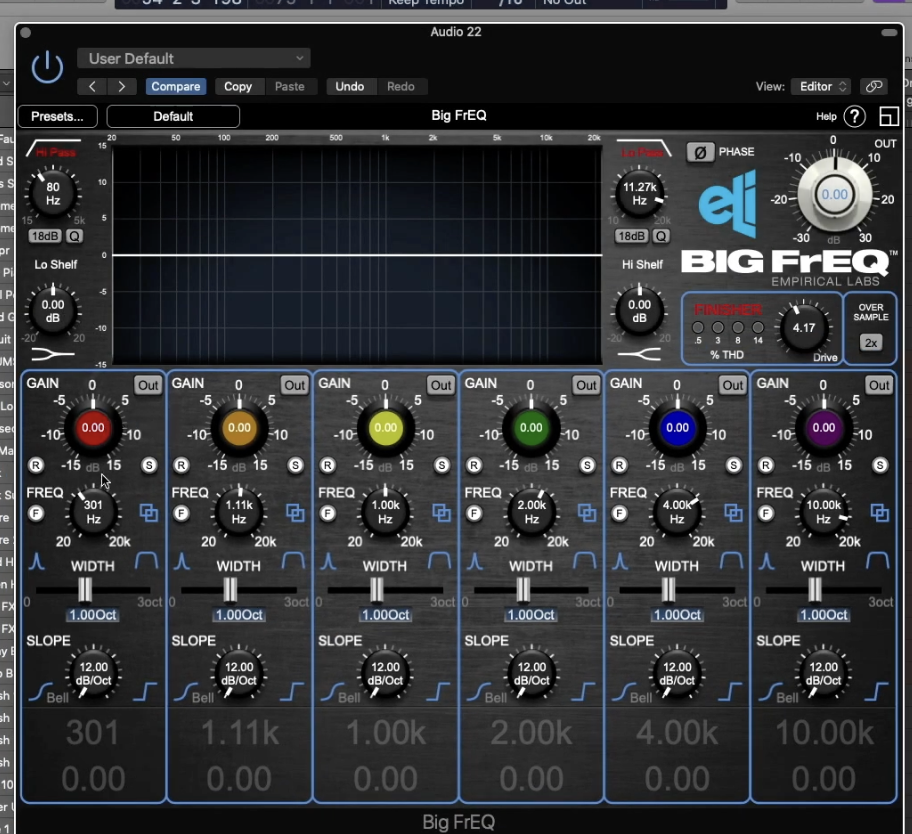Click the Redo button

point(401,87)
